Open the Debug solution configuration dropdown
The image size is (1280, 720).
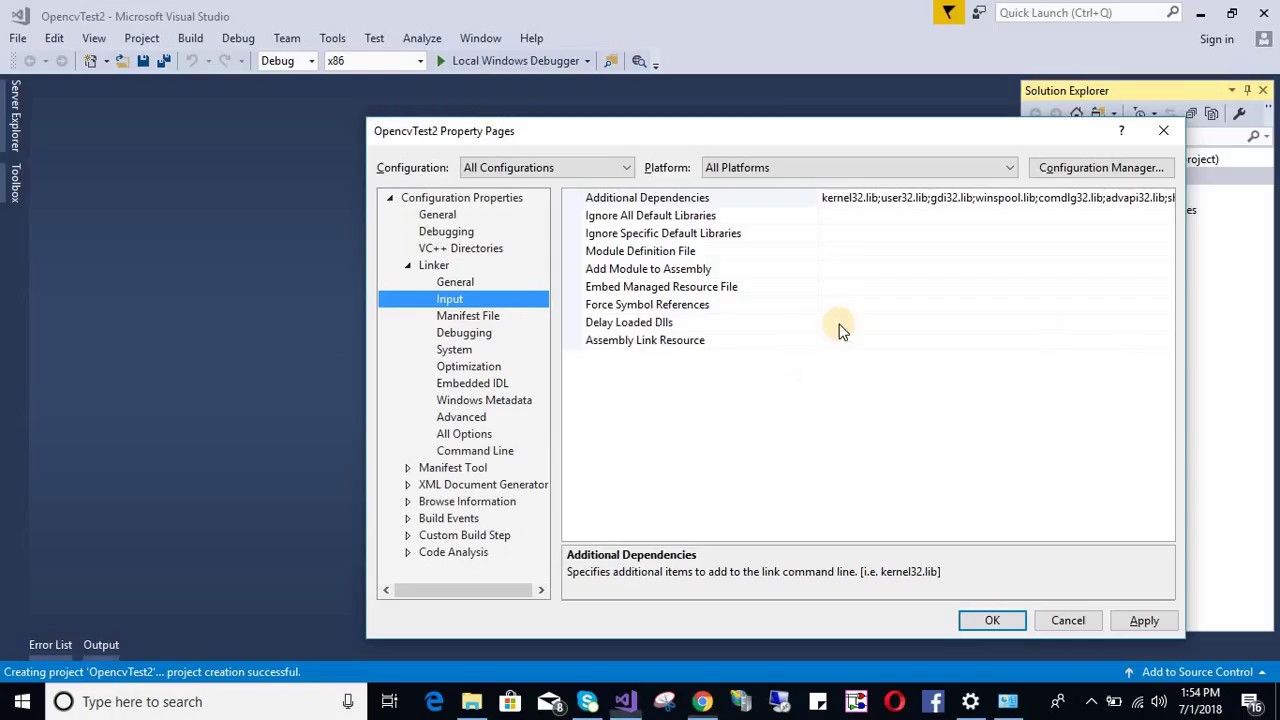288,61
